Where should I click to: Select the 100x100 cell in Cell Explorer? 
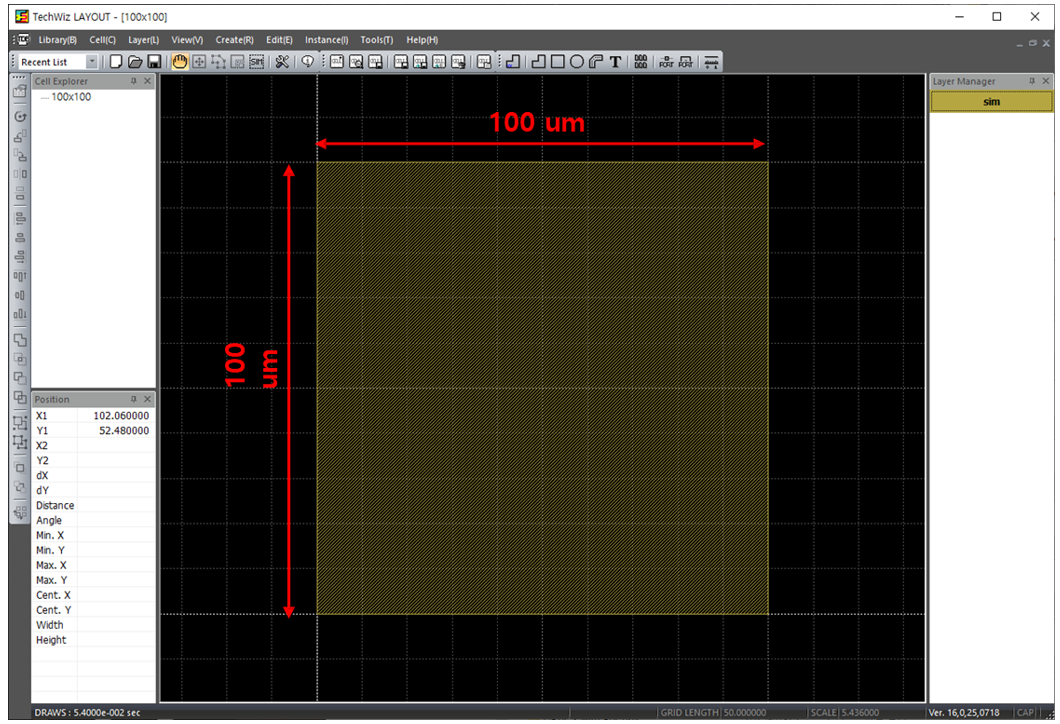71,97
